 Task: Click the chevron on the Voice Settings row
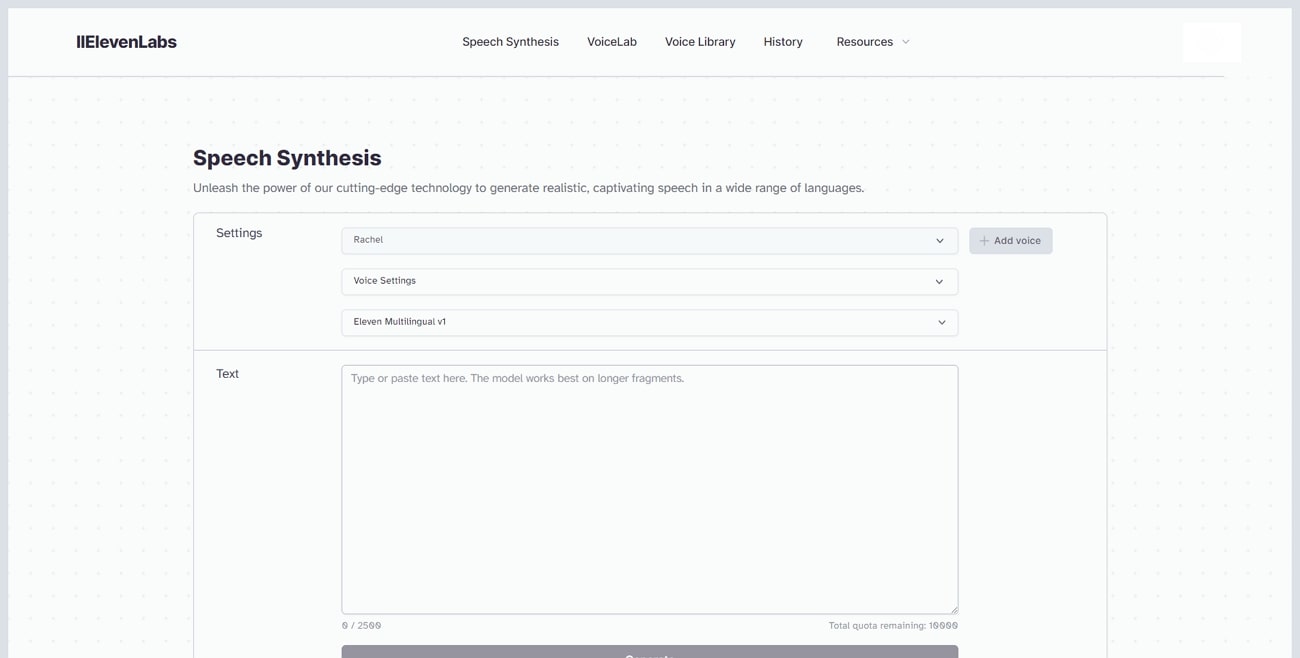[939, 282]
